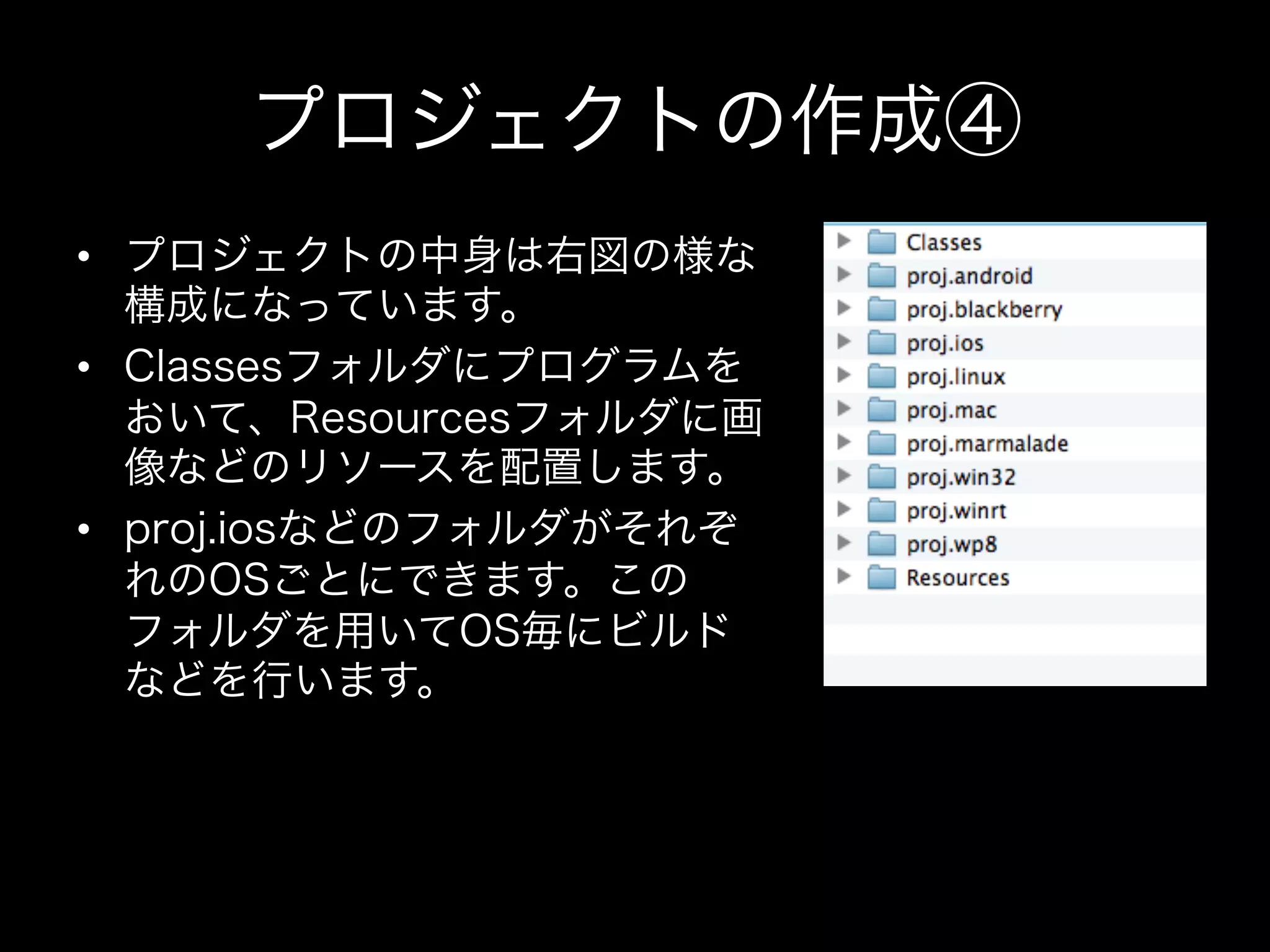Select the proj.mac folder name

point(951,410)
